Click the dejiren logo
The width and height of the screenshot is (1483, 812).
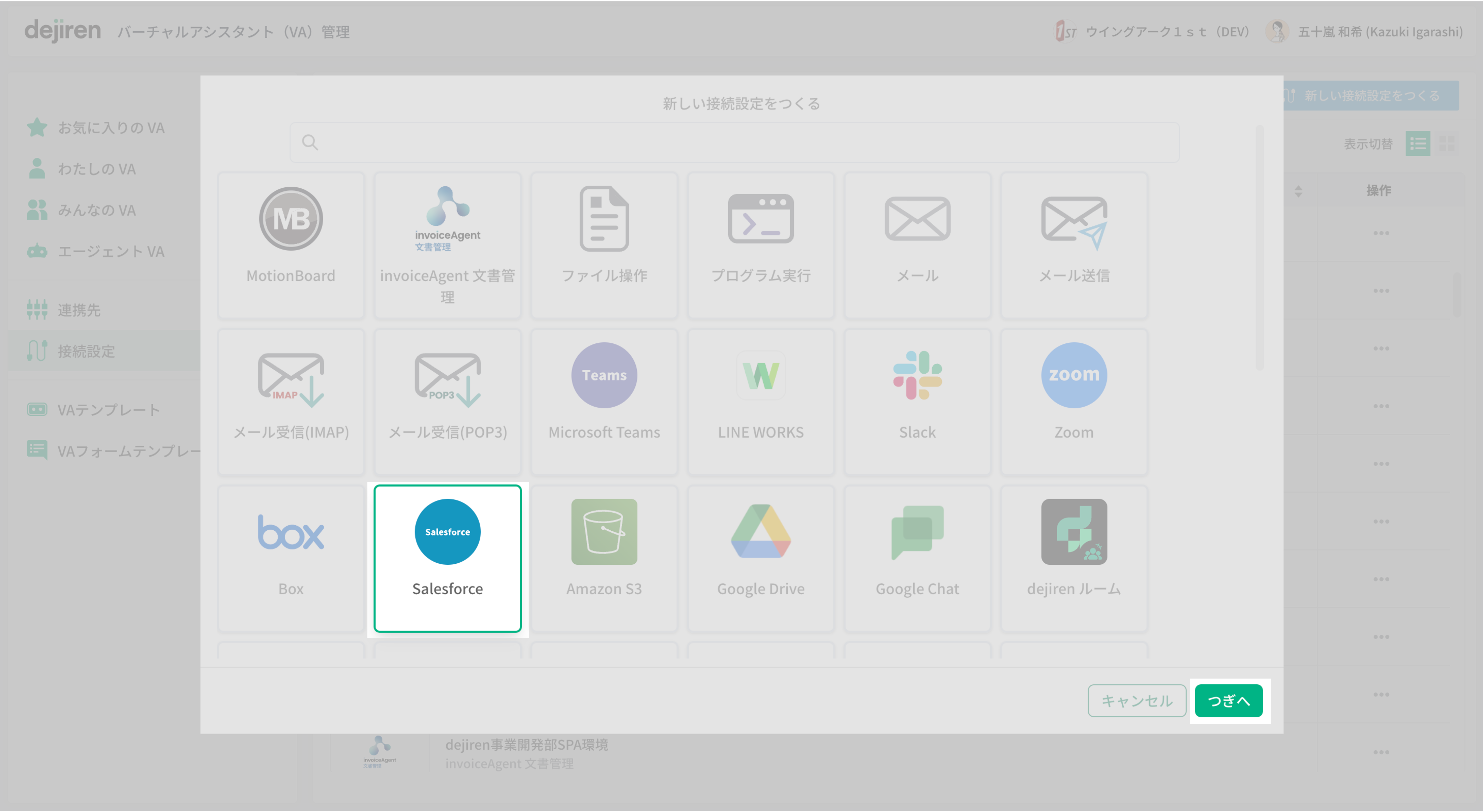(x=62, y=31)
